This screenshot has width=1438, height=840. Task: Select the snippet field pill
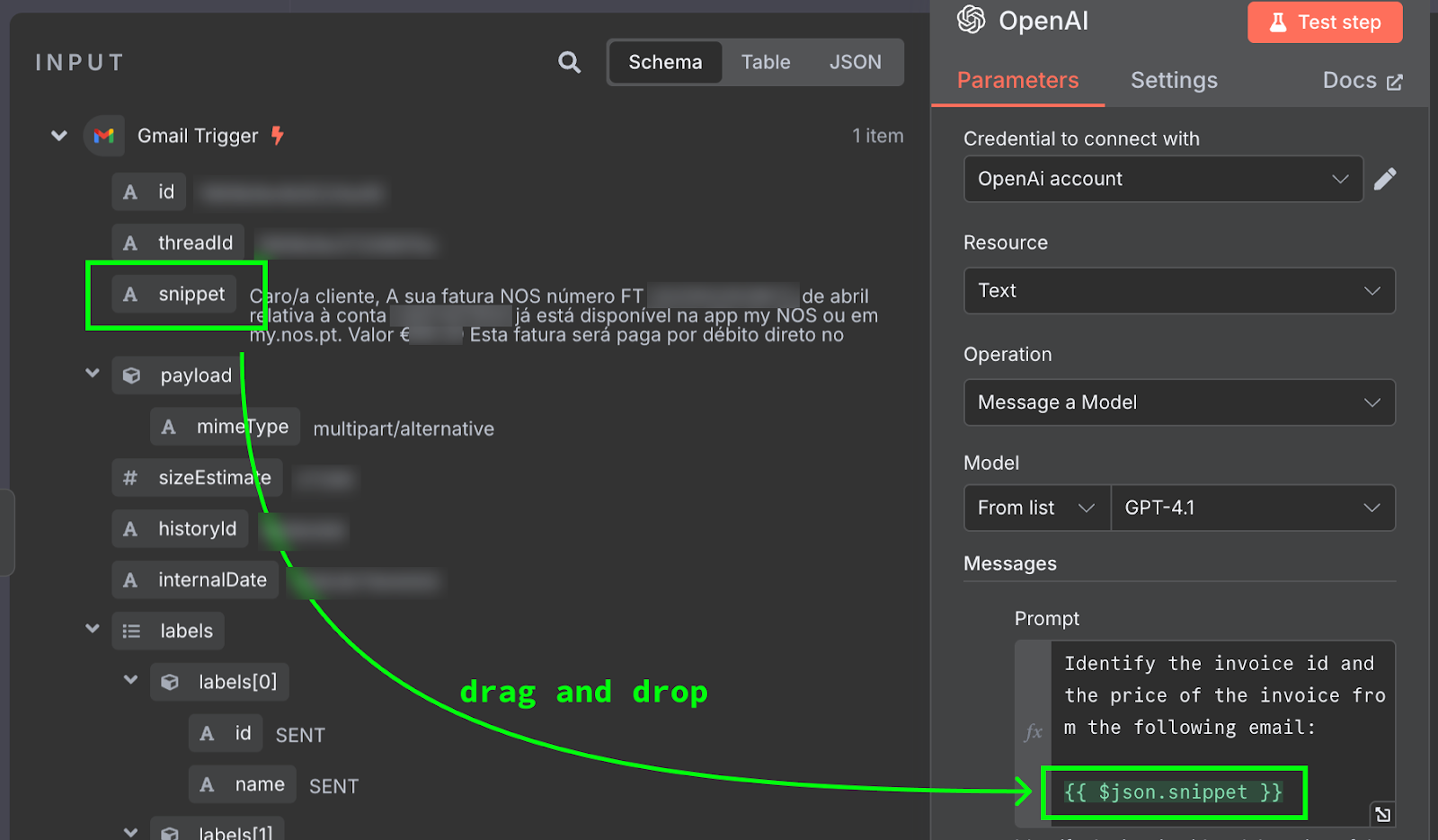pos(174,294)
